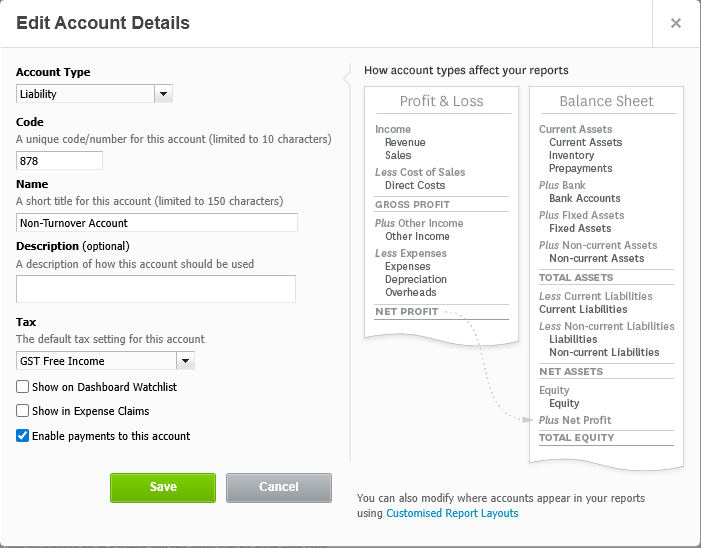Viewport: 701px width, 548px height.
Task: Open the Customised Report Layouts link
Action: 452,513
